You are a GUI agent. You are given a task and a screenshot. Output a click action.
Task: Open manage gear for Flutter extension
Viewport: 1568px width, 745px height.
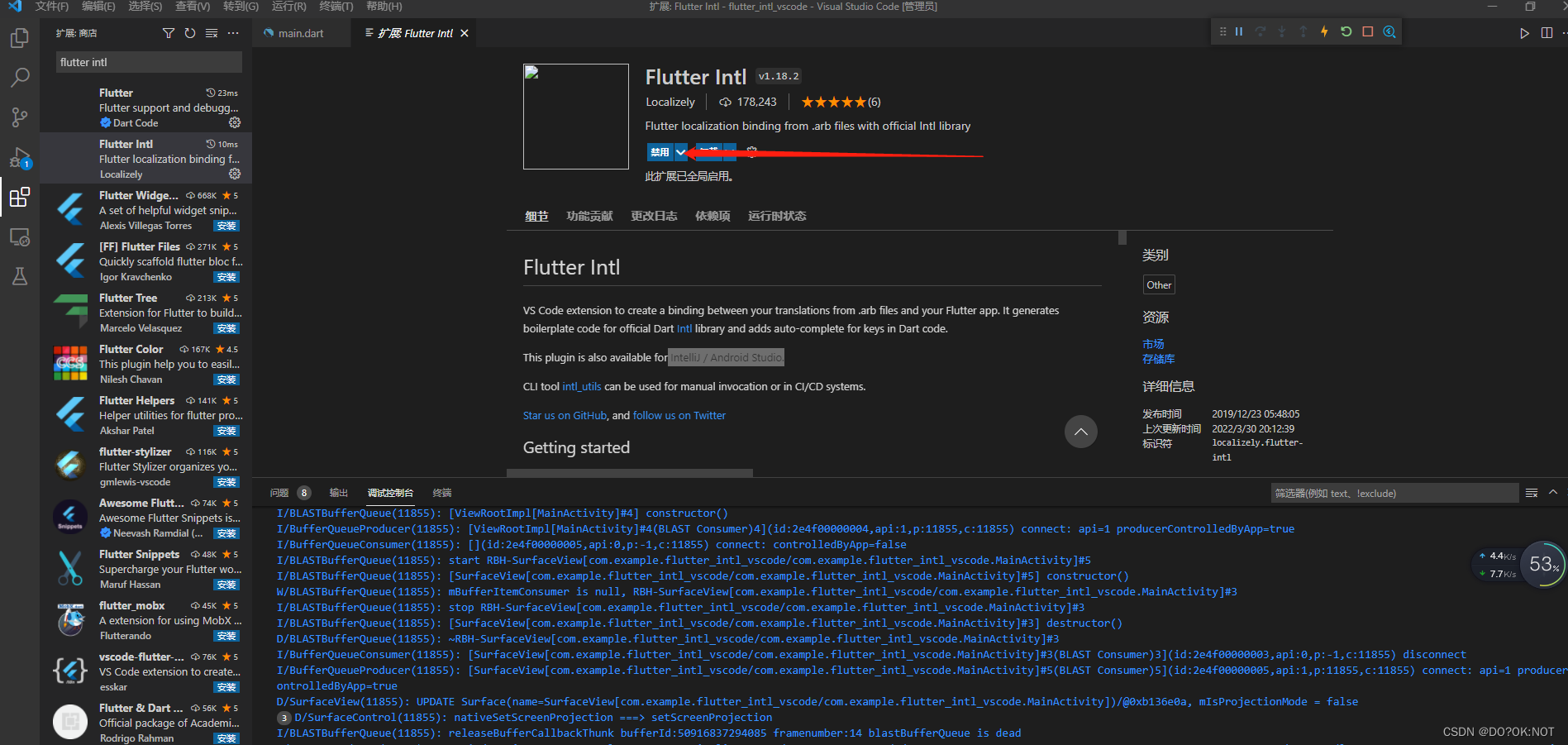[235, 122]
